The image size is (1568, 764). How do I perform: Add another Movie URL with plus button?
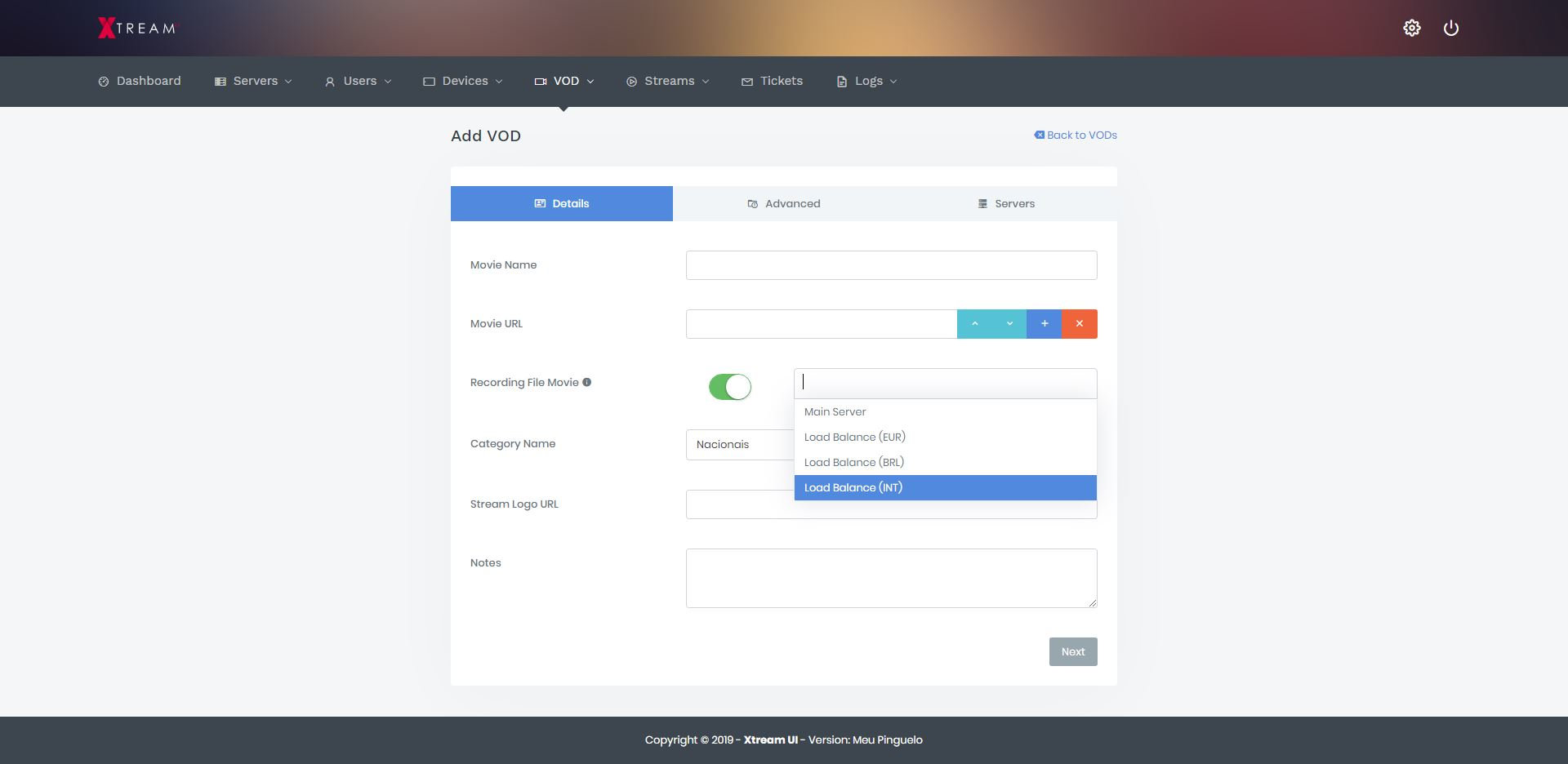pyautogui.click(x=1045, y=324)
